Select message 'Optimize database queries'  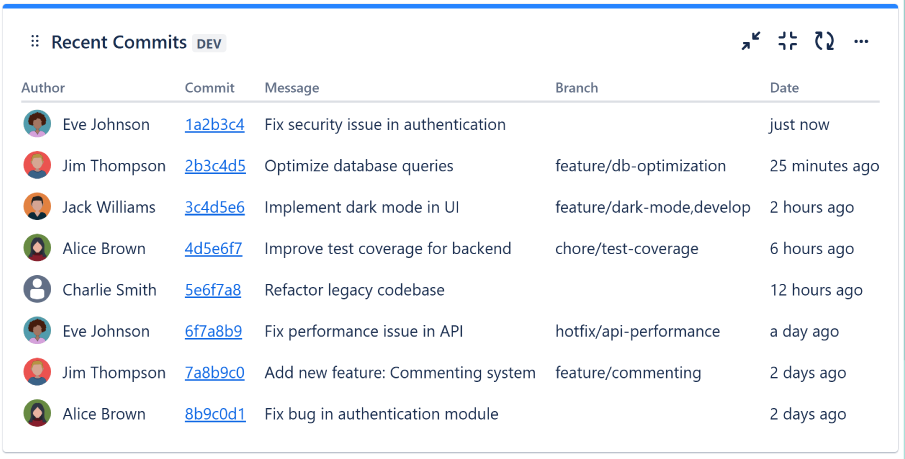[359, 166]
